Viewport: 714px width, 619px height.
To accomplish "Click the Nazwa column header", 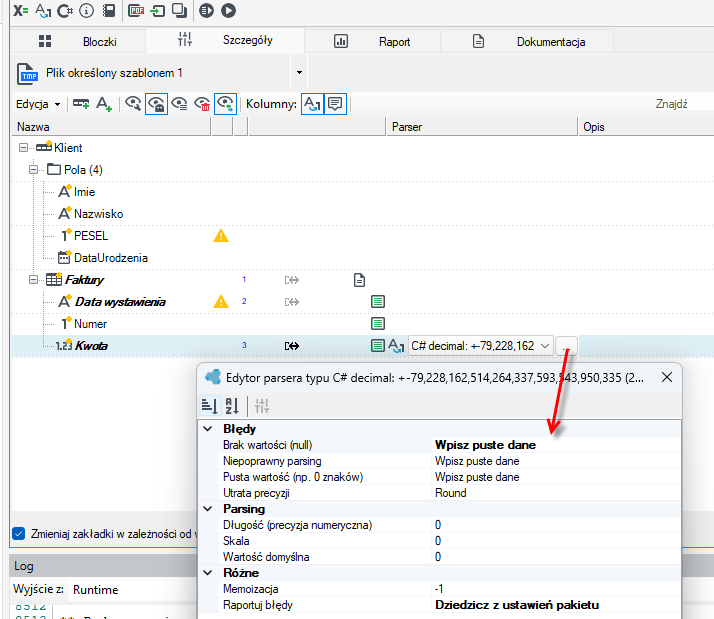I will pos(111,127).
